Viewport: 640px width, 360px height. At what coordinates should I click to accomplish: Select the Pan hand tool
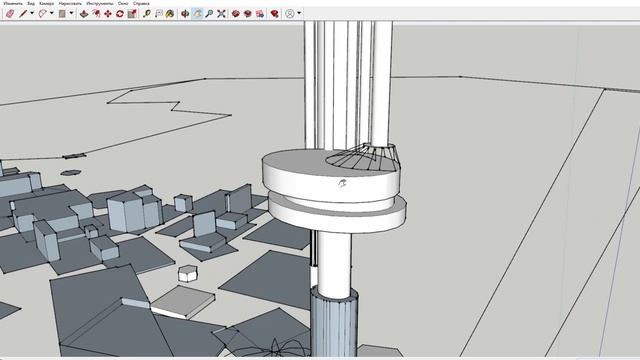[x=197, y=14]
